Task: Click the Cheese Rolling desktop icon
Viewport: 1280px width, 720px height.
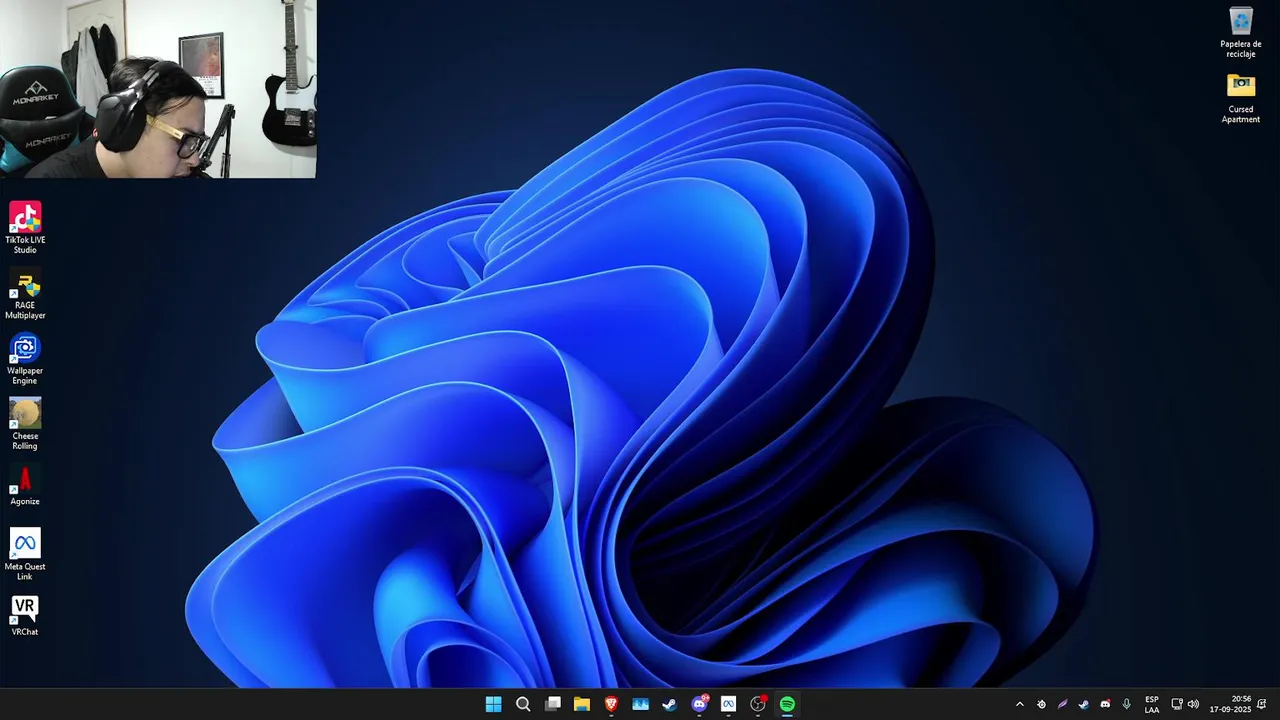Action: pyautogui.click(x=25, y=424)
